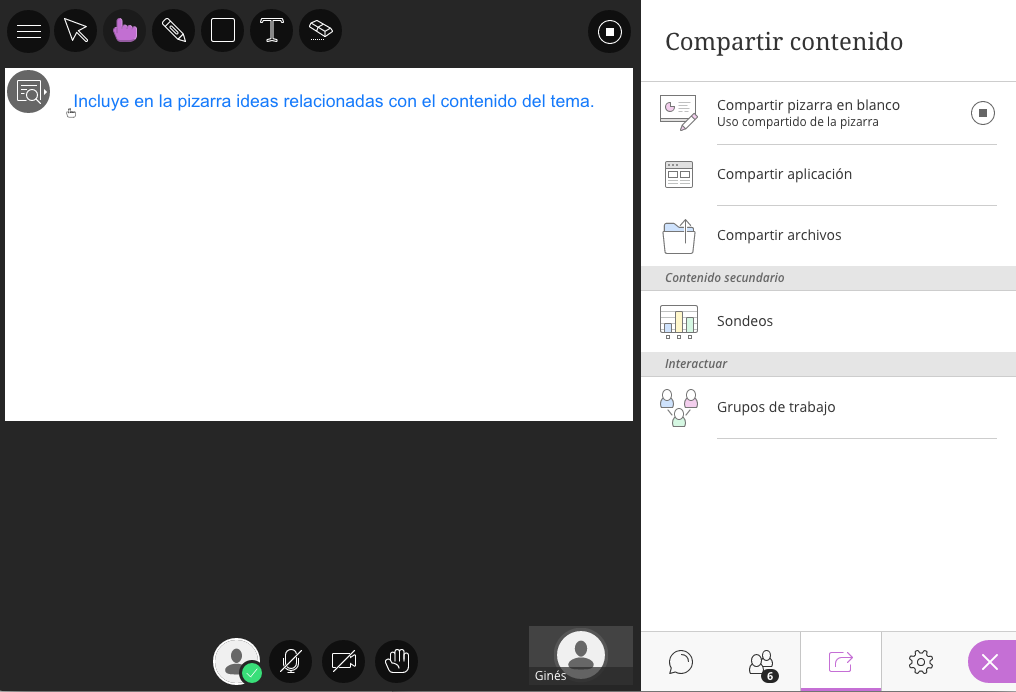This screenshot has height=692, width=1016.
Task: Click the Interactuar section header
Action: [x=828, y=364]
